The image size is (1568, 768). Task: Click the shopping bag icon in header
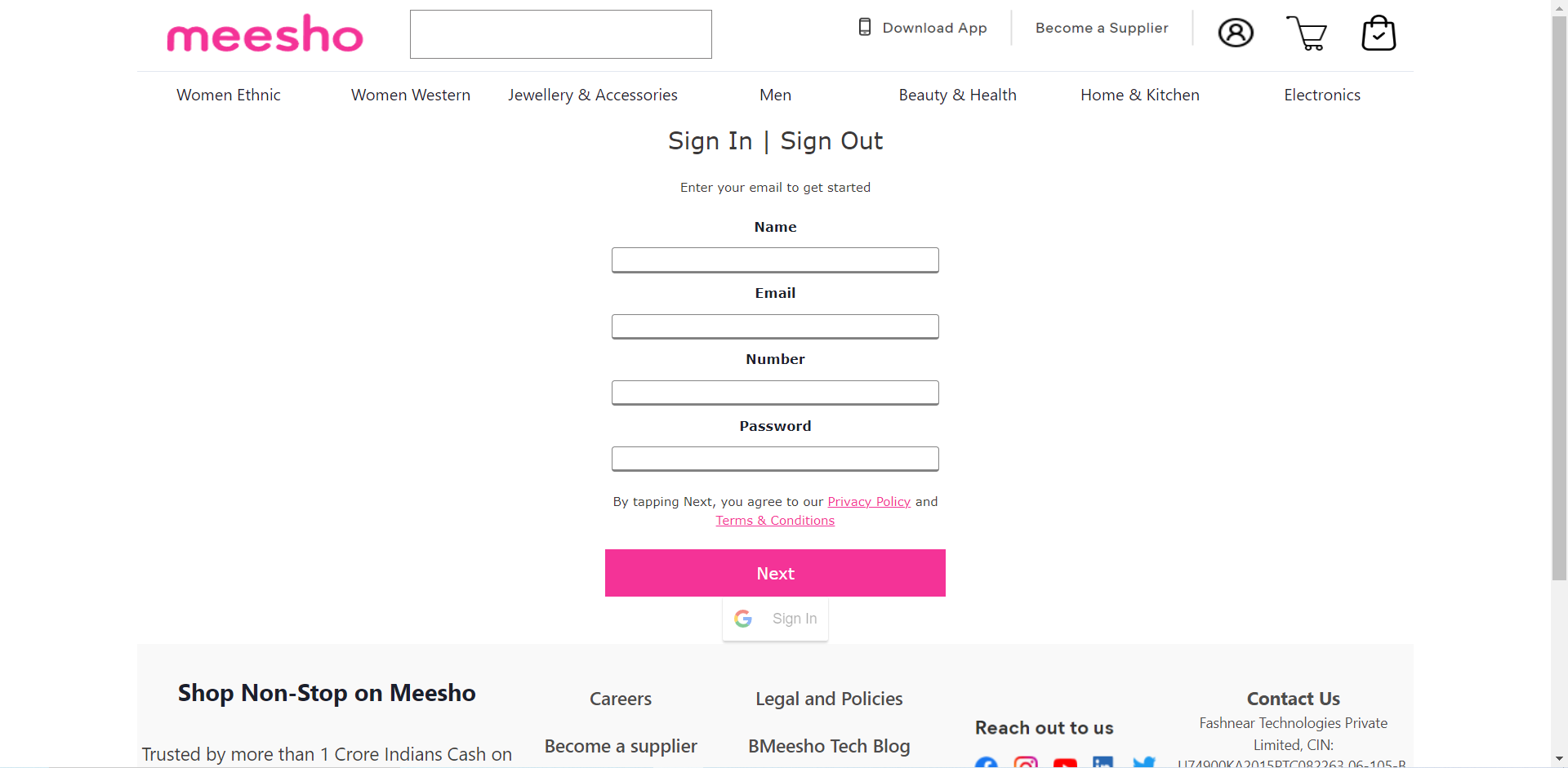[x=1379, y=33]
